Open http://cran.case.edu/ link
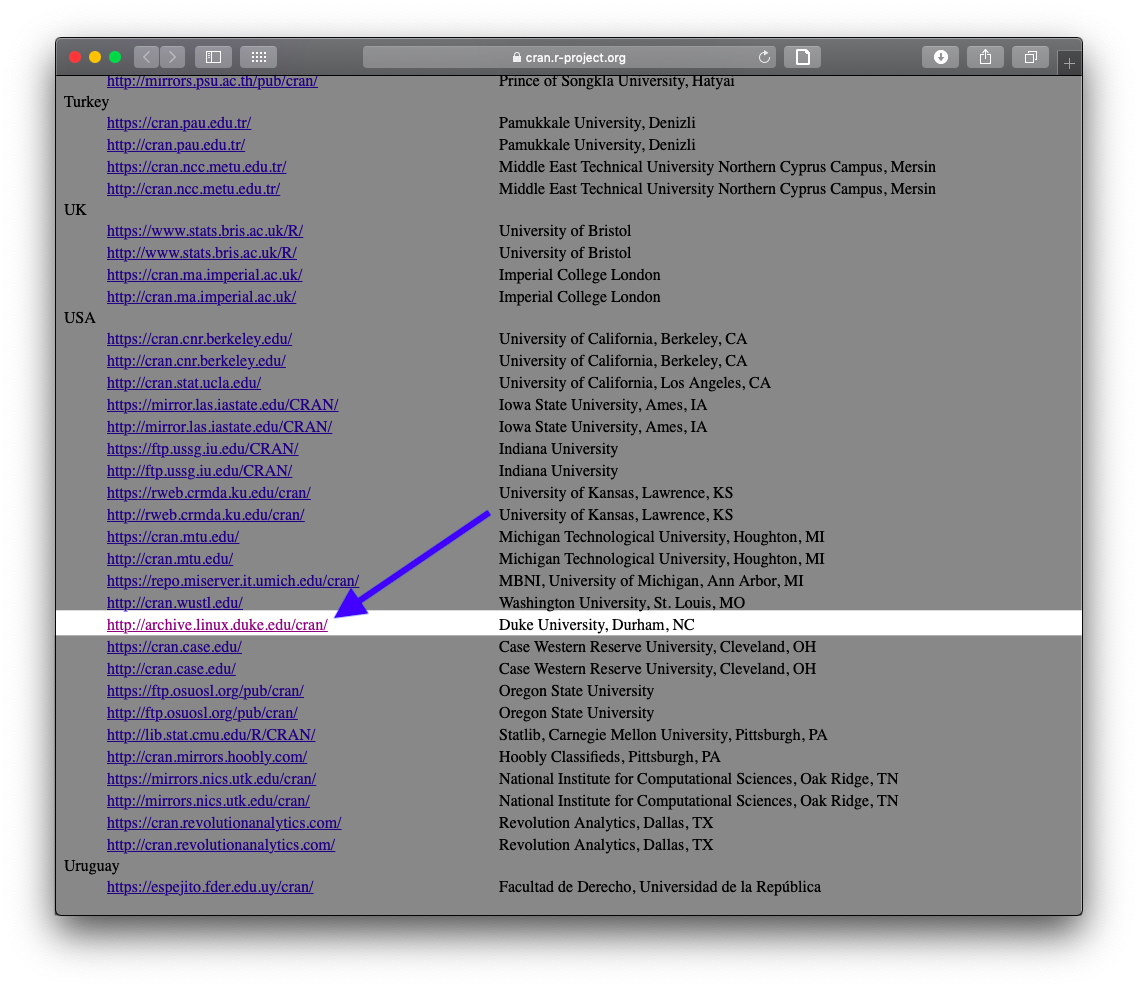This screenshot has height=989, width=1138. coord(171,668)
